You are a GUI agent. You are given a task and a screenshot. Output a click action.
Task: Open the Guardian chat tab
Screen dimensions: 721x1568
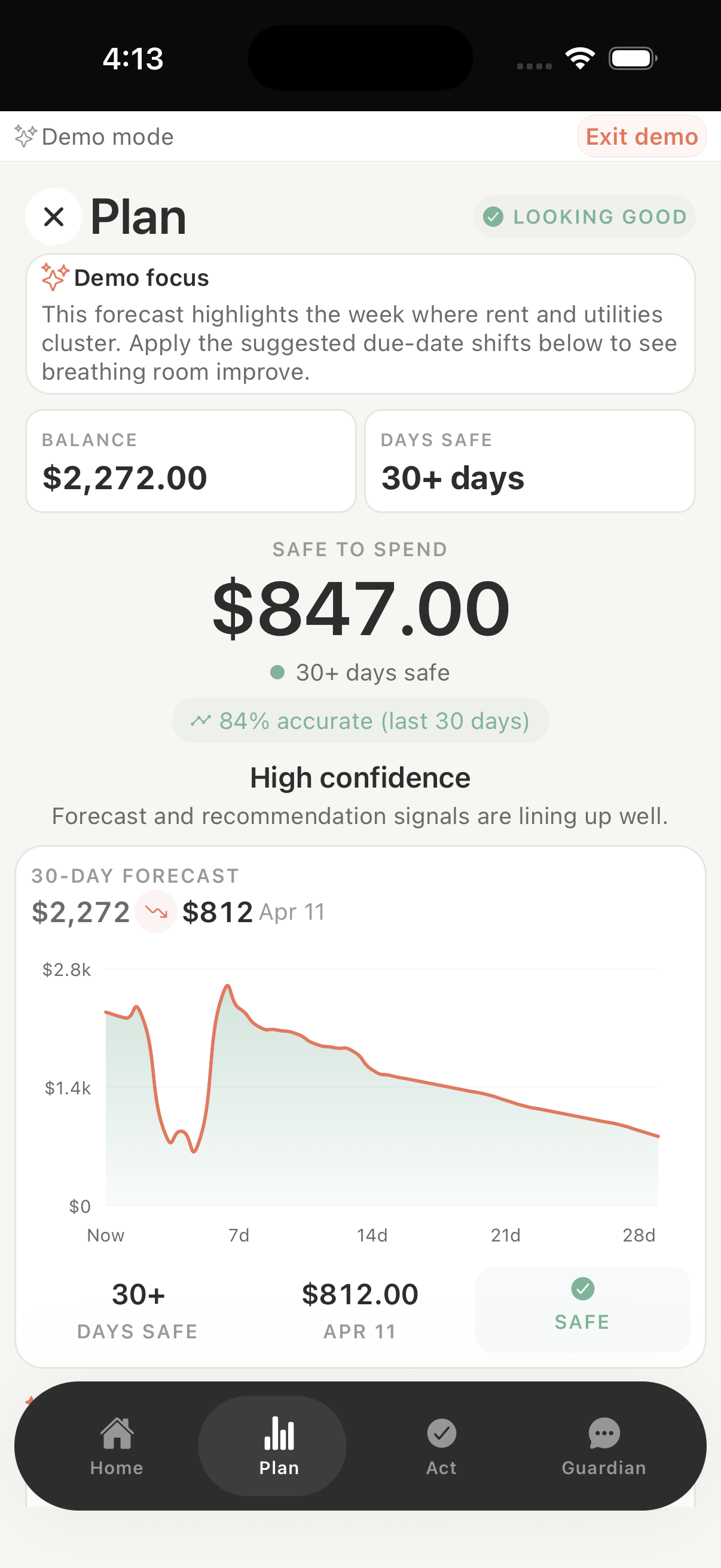click(603, 1445)
